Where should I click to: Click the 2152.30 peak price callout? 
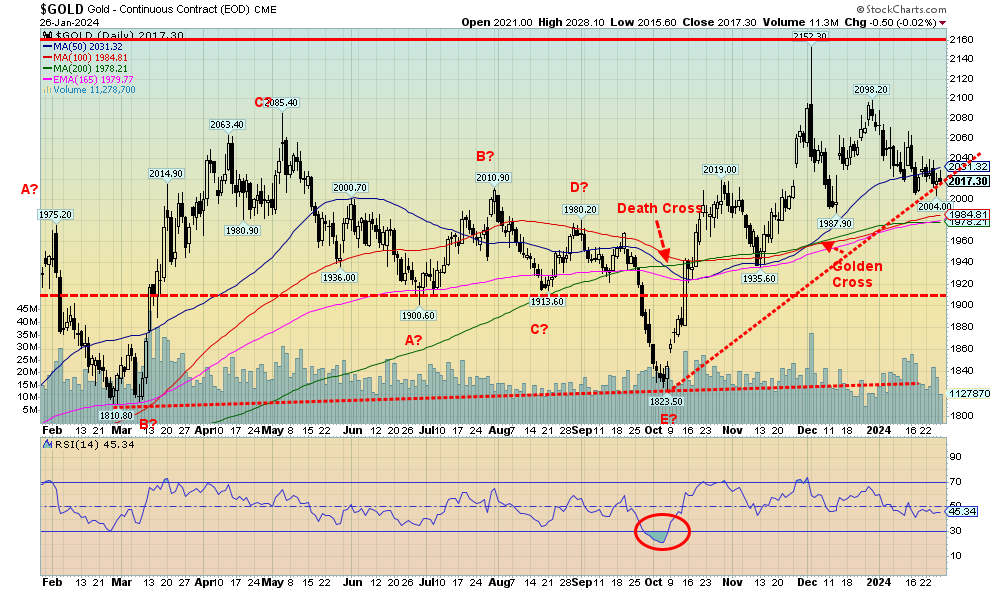pyautogui.click(x=812, y=36)
